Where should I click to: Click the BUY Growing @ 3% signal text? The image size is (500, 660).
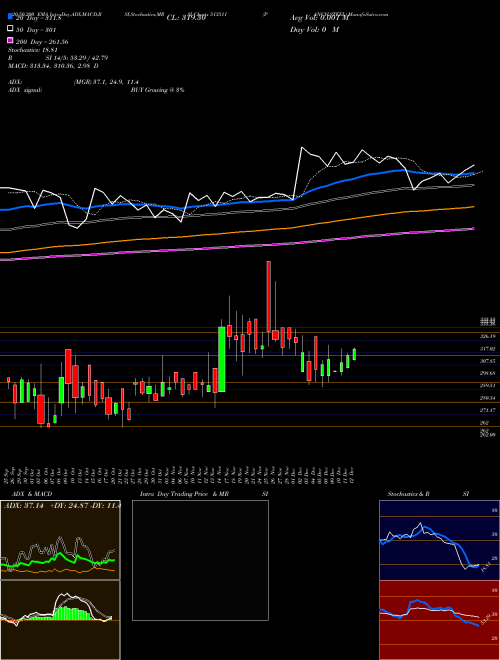click(x=157, y=90)
